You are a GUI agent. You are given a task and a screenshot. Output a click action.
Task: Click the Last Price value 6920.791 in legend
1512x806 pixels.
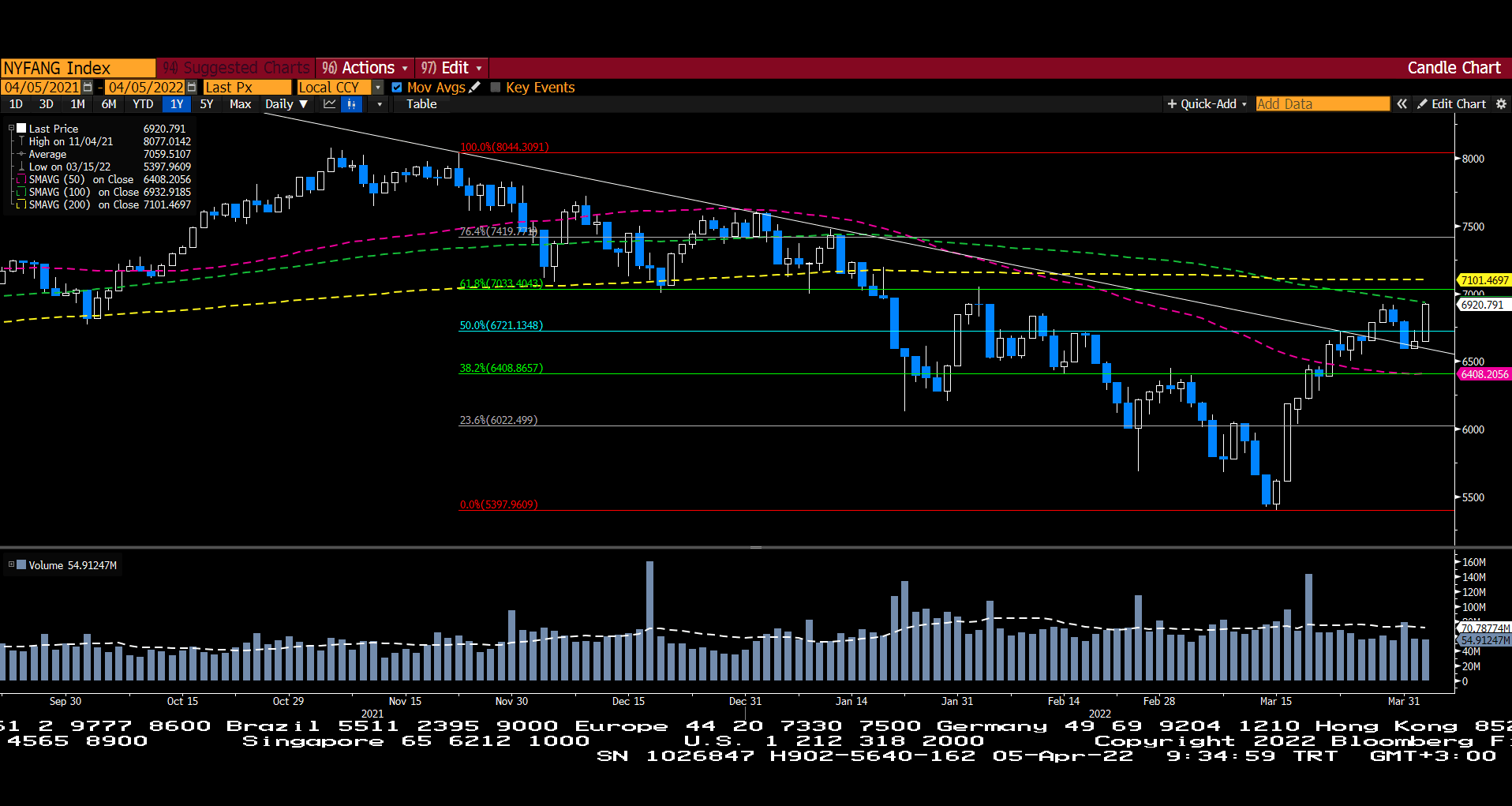click(x=164, y=129)
